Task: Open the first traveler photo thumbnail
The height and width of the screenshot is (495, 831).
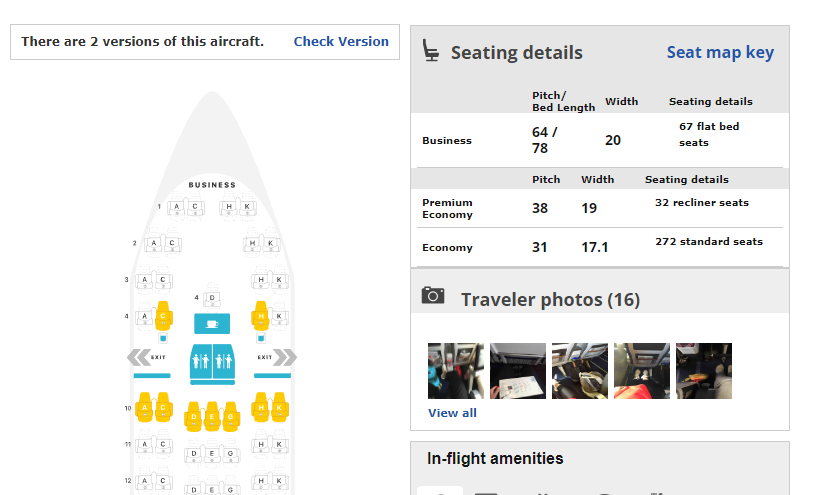Action: pyautogui.click(x=455, y=371)
